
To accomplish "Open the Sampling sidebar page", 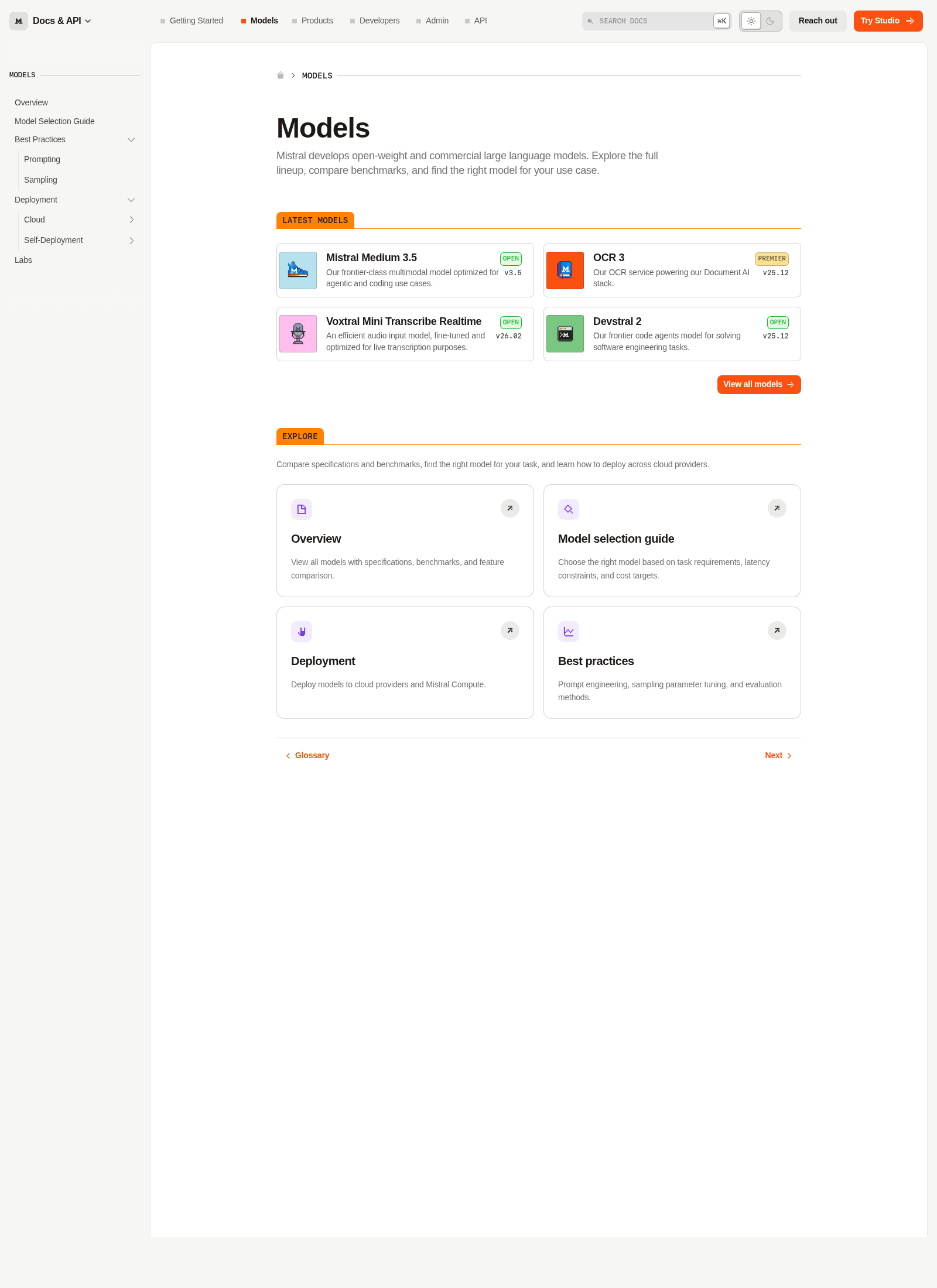I will click(40, 180).
